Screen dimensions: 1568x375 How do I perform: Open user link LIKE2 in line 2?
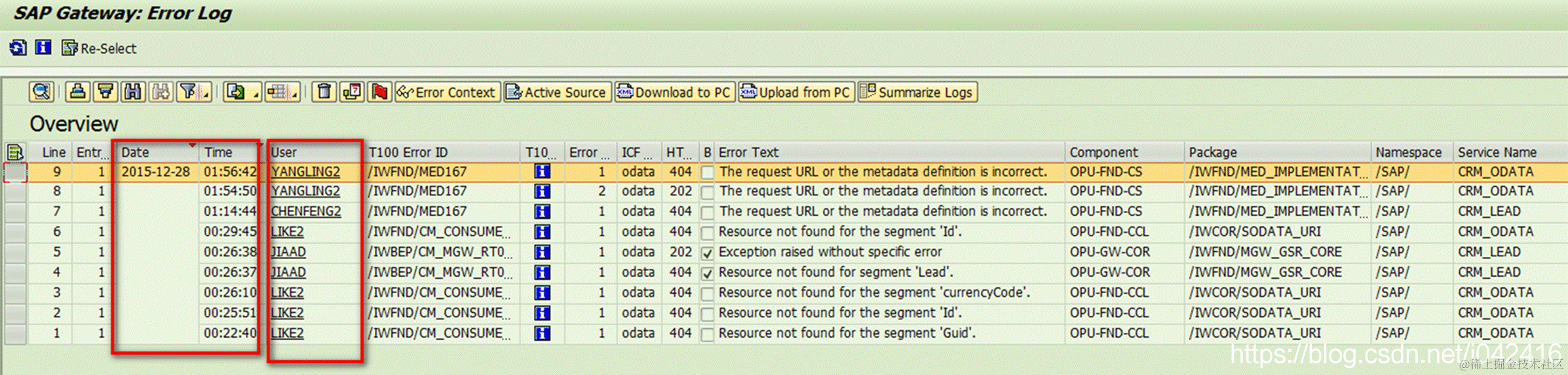pyautogui.click(x=287, y=313)
